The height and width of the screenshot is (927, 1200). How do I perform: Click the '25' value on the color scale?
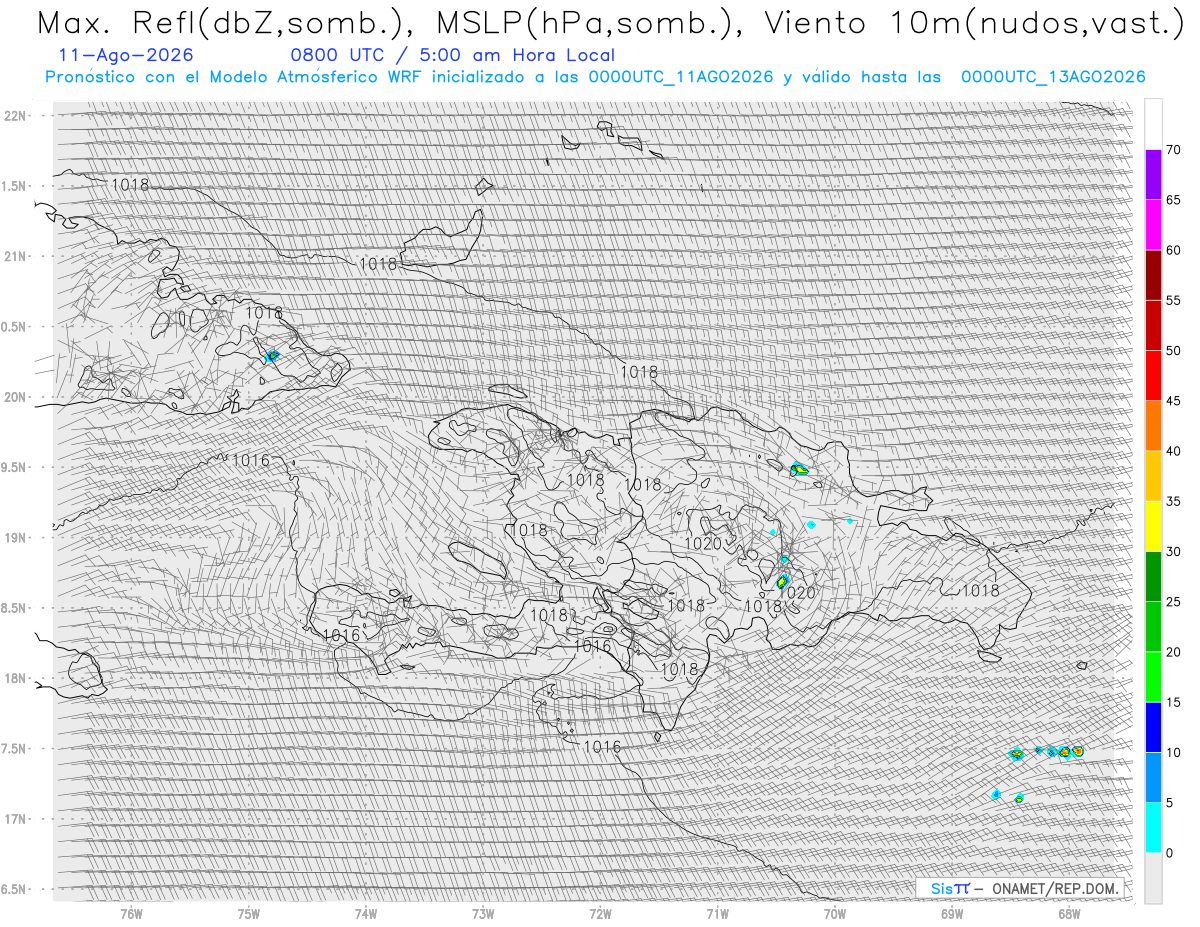1173,601
